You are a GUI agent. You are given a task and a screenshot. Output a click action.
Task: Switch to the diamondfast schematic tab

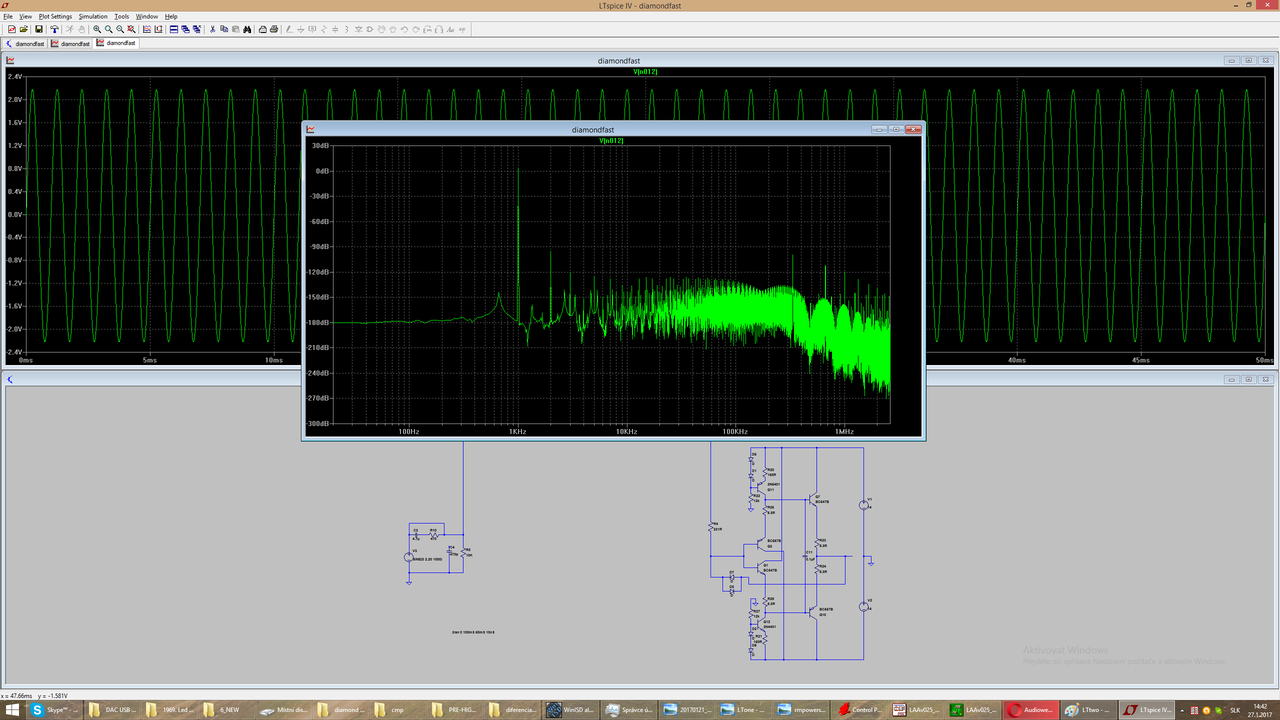click(25, 44)
